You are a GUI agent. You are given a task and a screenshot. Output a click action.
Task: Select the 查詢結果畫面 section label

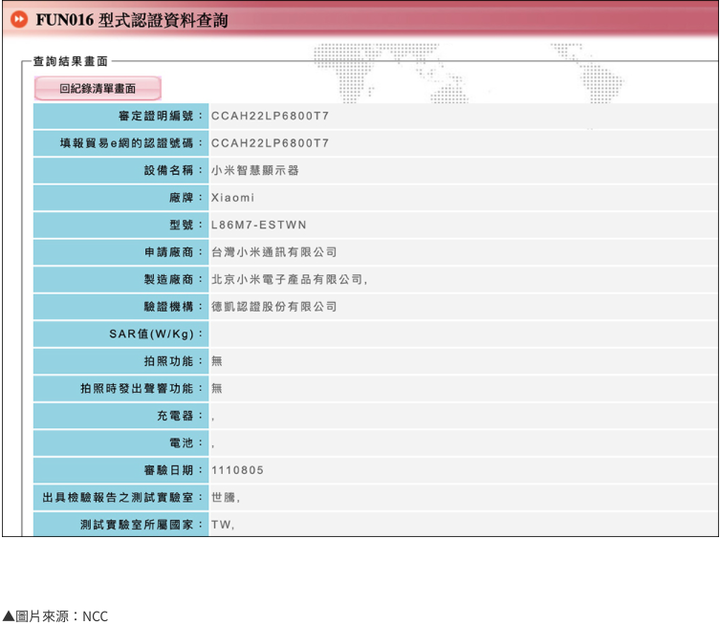point(70,62)
